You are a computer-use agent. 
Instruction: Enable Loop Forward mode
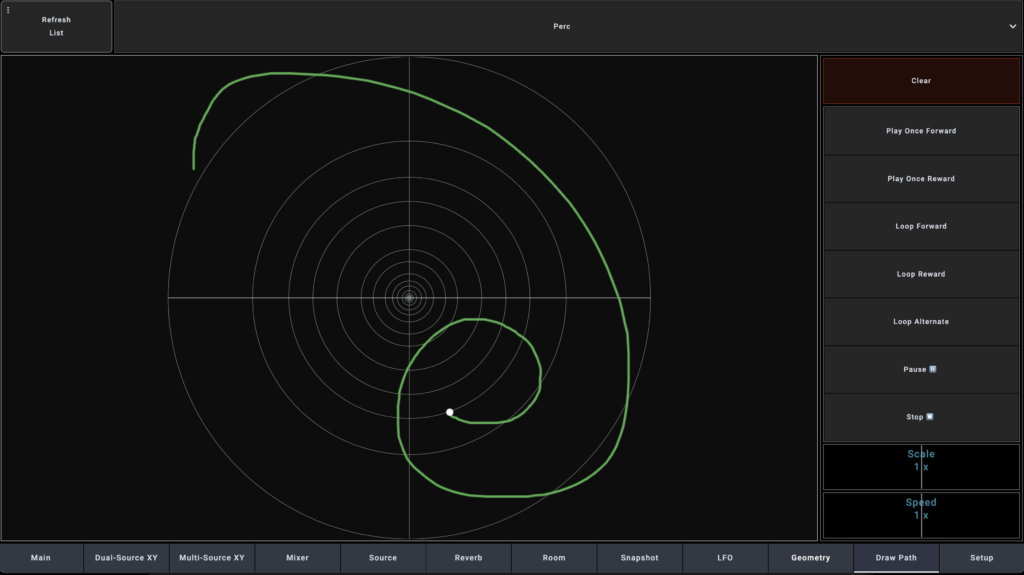[x=920, y=226]
